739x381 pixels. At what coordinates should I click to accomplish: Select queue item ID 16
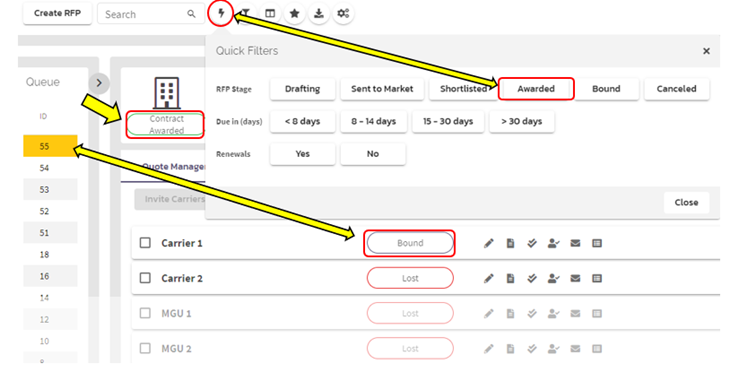tap(50, 276)
